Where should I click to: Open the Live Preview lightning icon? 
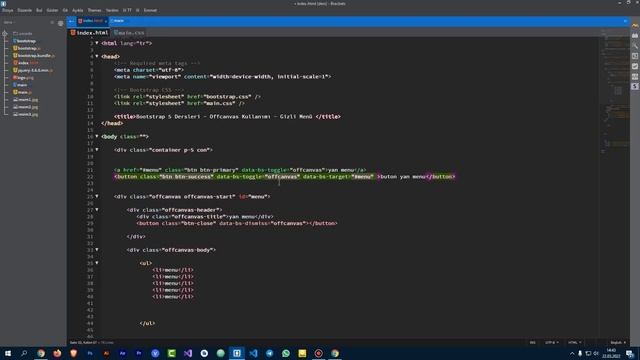[x=635, y=25]
